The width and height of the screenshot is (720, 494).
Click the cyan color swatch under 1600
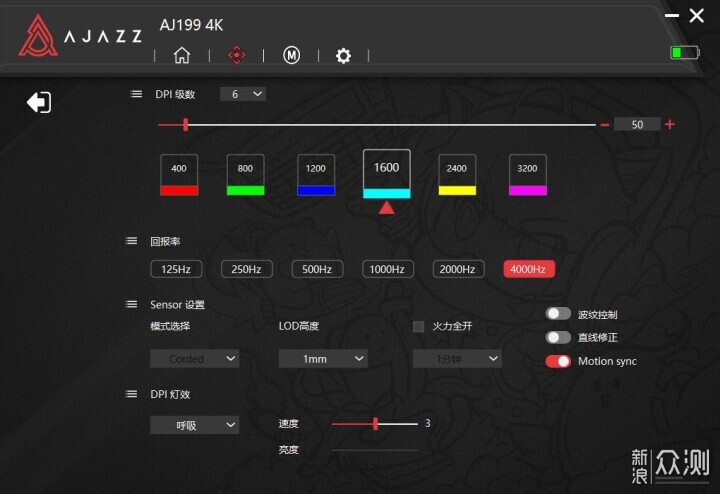[x=387, y=193]
